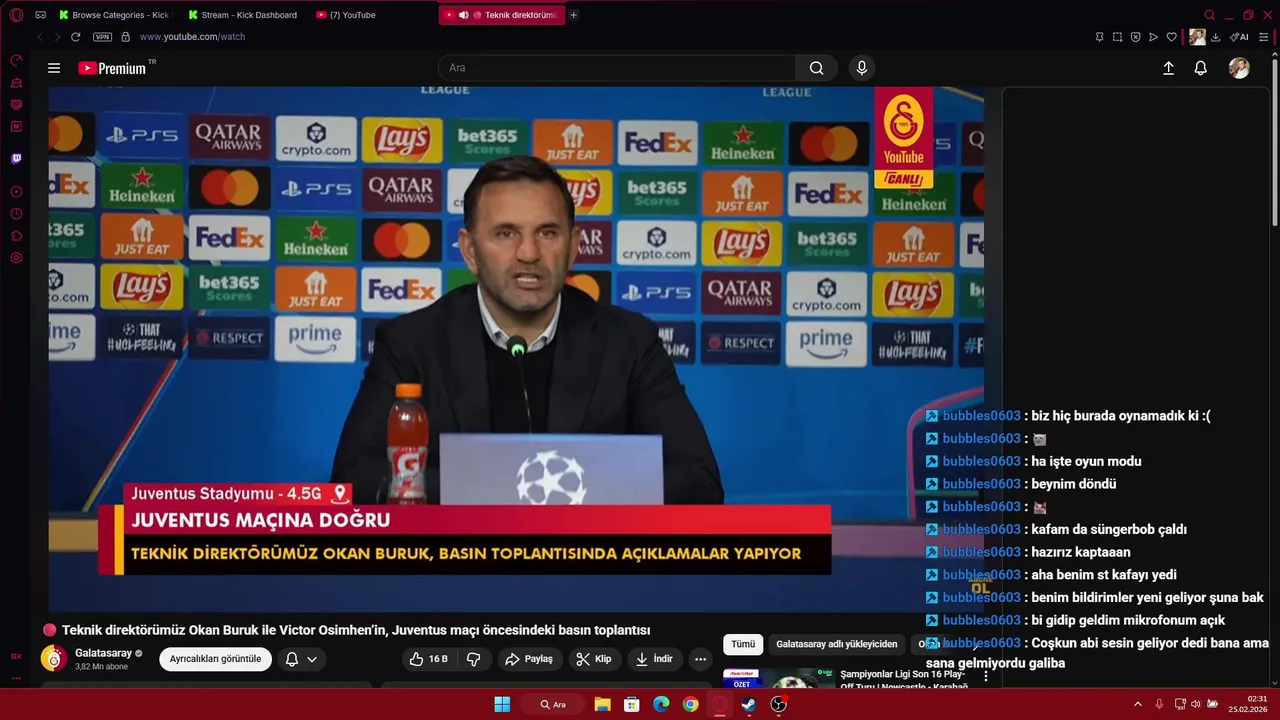Open the Opera toolbar profile picture
This screenshot has width=1280, height=720.
1197,37
